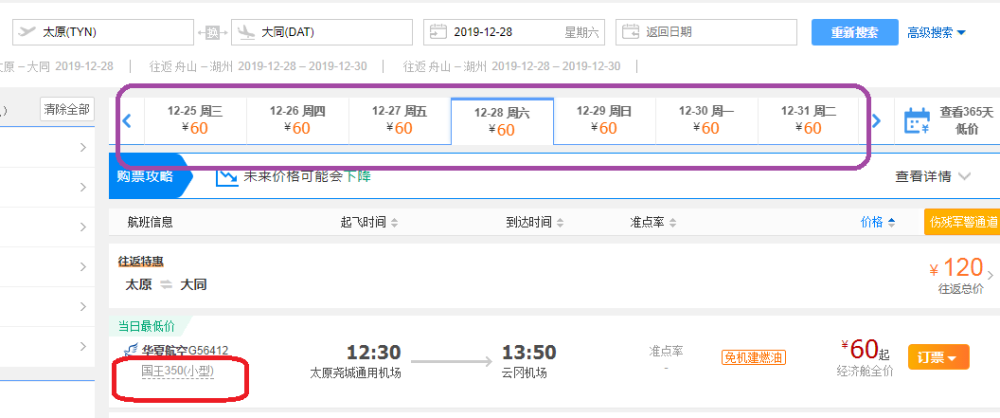Click the 重新搜索 search again button

(x=854, y=32)
